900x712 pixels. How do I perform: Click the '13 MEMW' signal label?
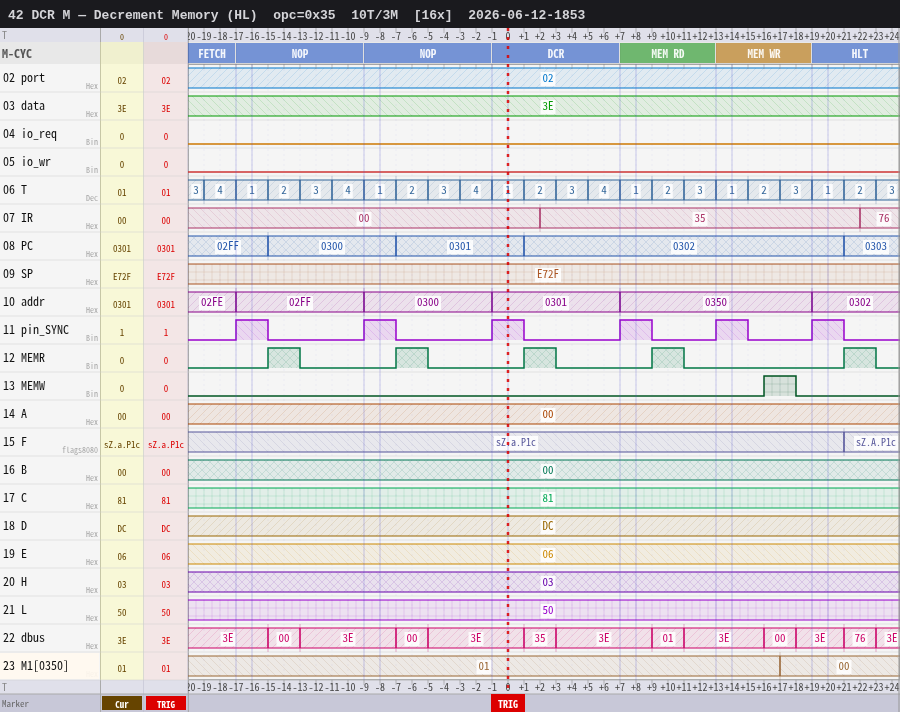point(24,386)
